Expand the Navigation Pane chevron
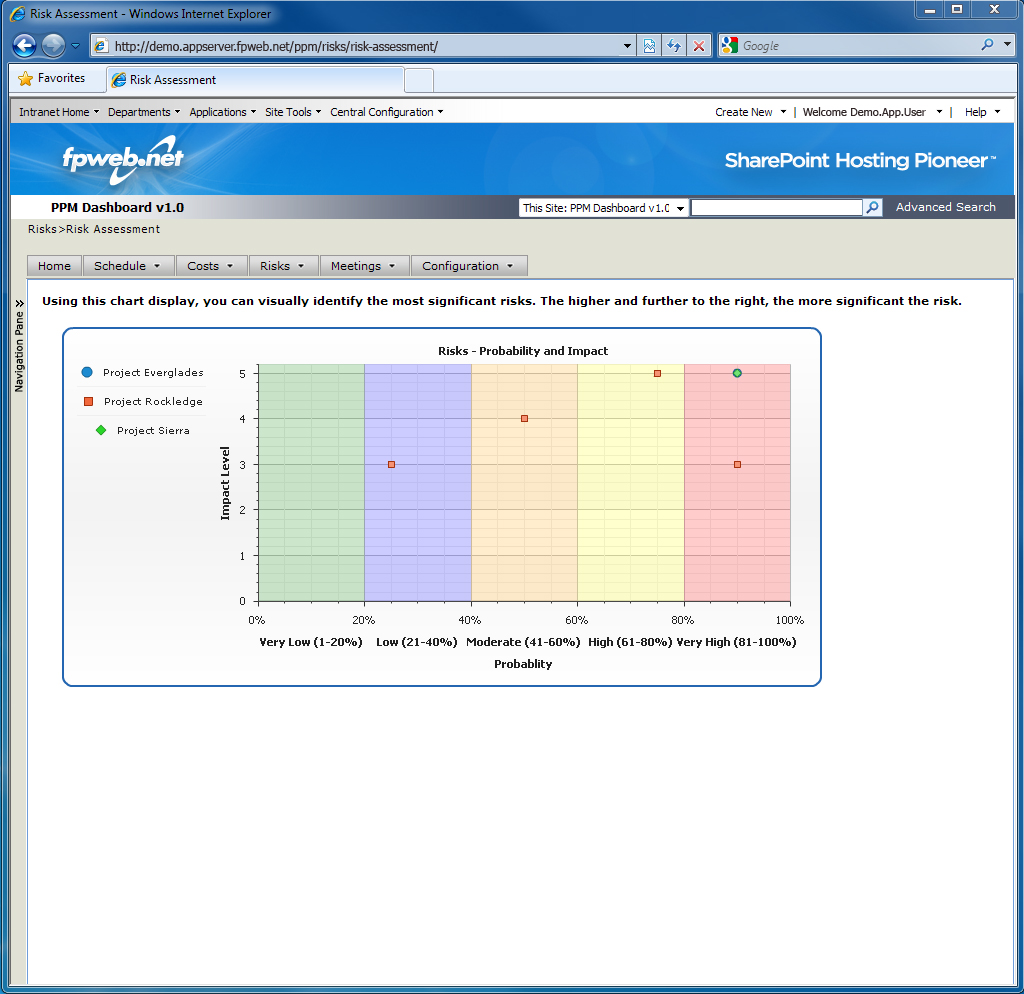Viewport: 1024px width, 994px height. [19, 303]
